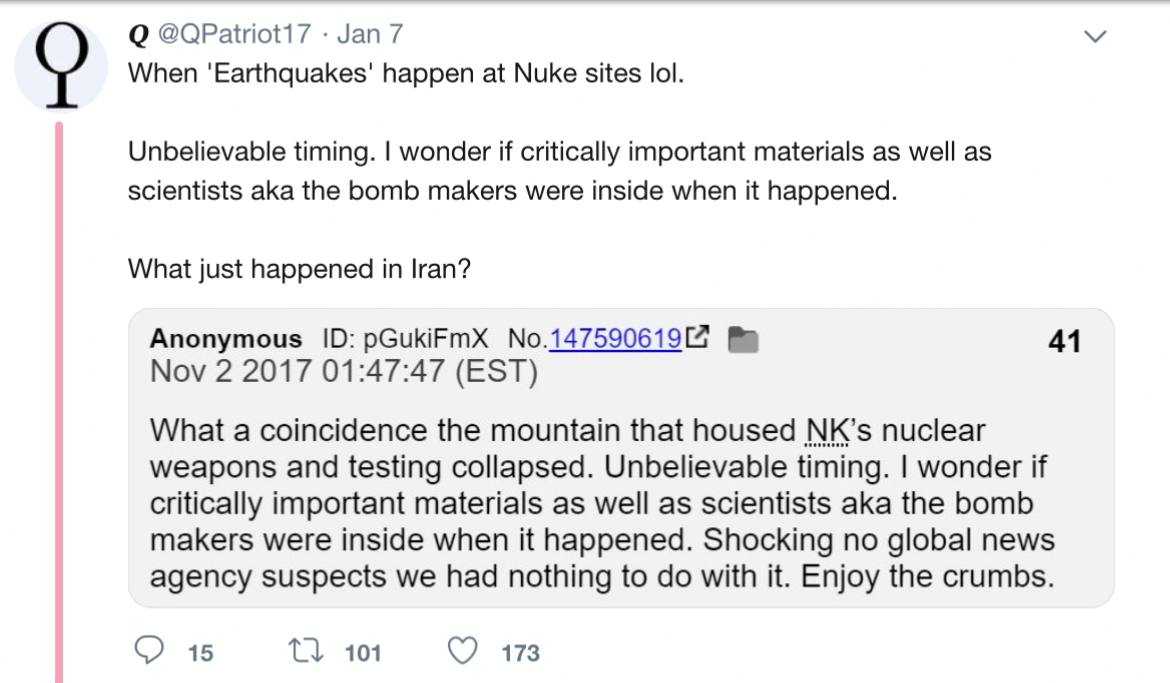Click the Nov 2 2017 post timestamp
Image resolution: width=1170 pixels, height=683 pixels.
click(x=343, y=372)
